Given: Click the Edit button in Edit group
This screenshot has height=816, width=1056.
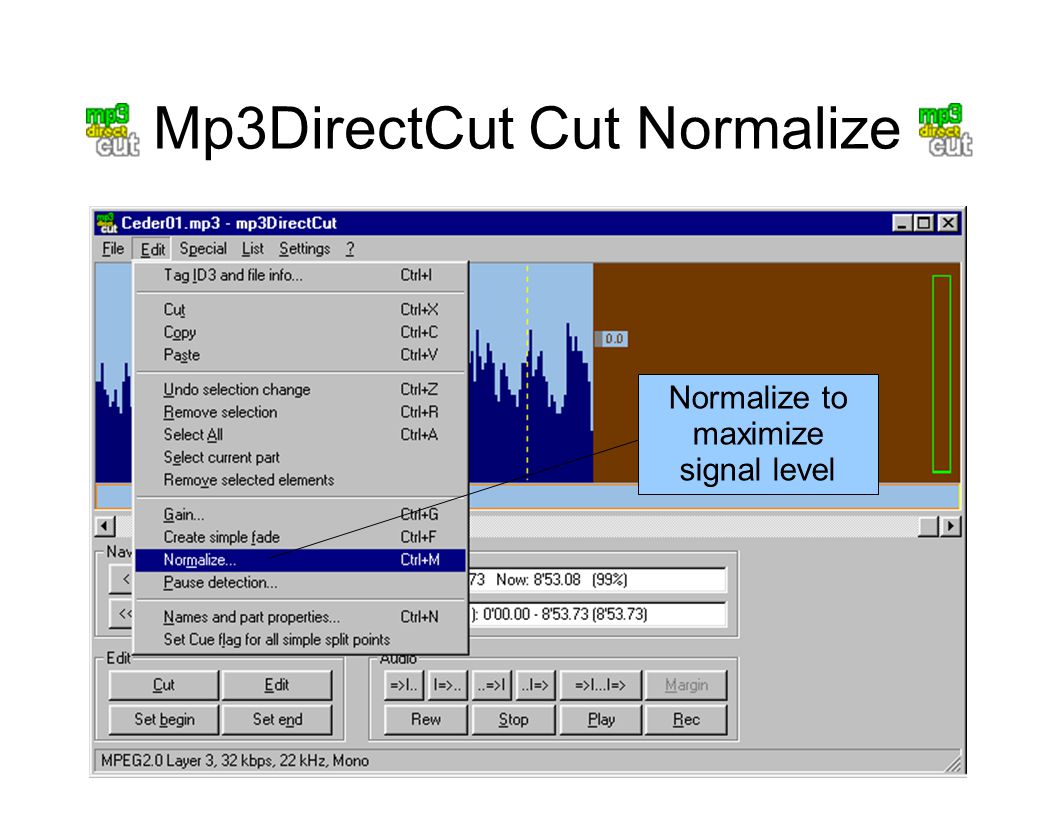Looking at the screenshot, I should [x=277, y=685].
